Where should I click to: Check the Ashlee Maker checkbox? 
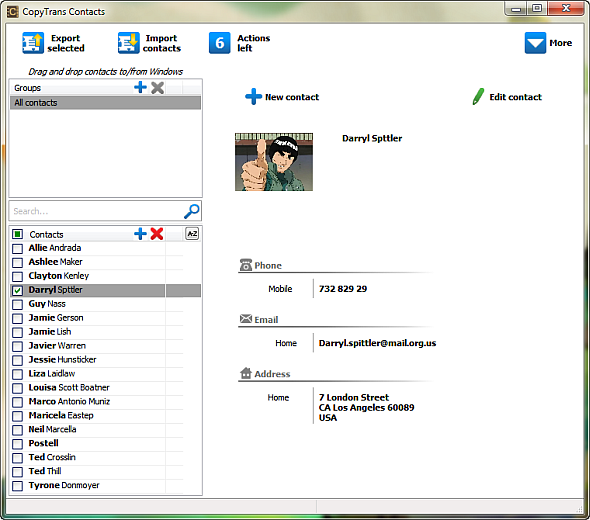(x=17, y=262)
